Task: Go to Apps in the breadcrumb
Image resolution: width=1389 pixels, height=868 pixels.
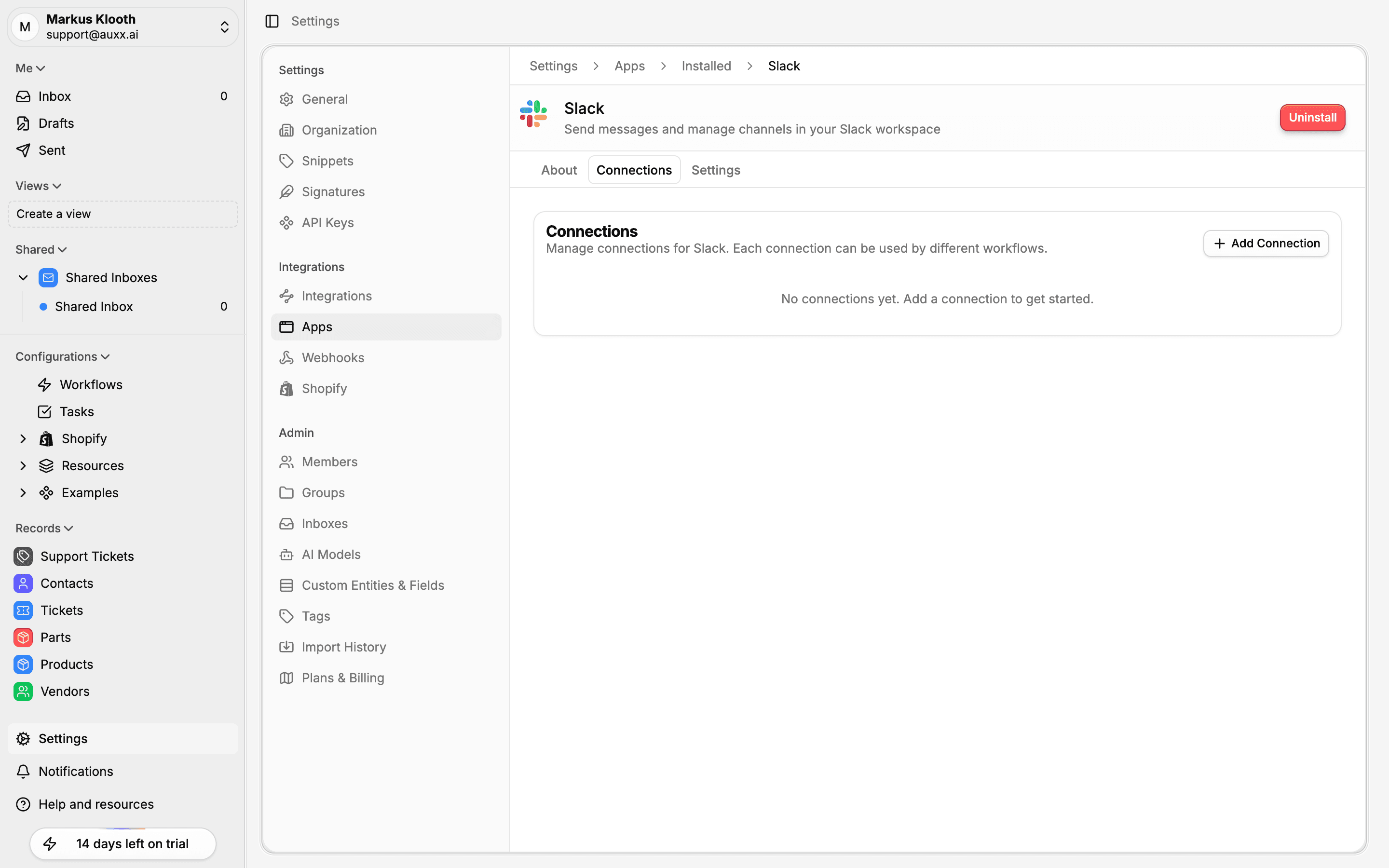Action: point(629,66)
